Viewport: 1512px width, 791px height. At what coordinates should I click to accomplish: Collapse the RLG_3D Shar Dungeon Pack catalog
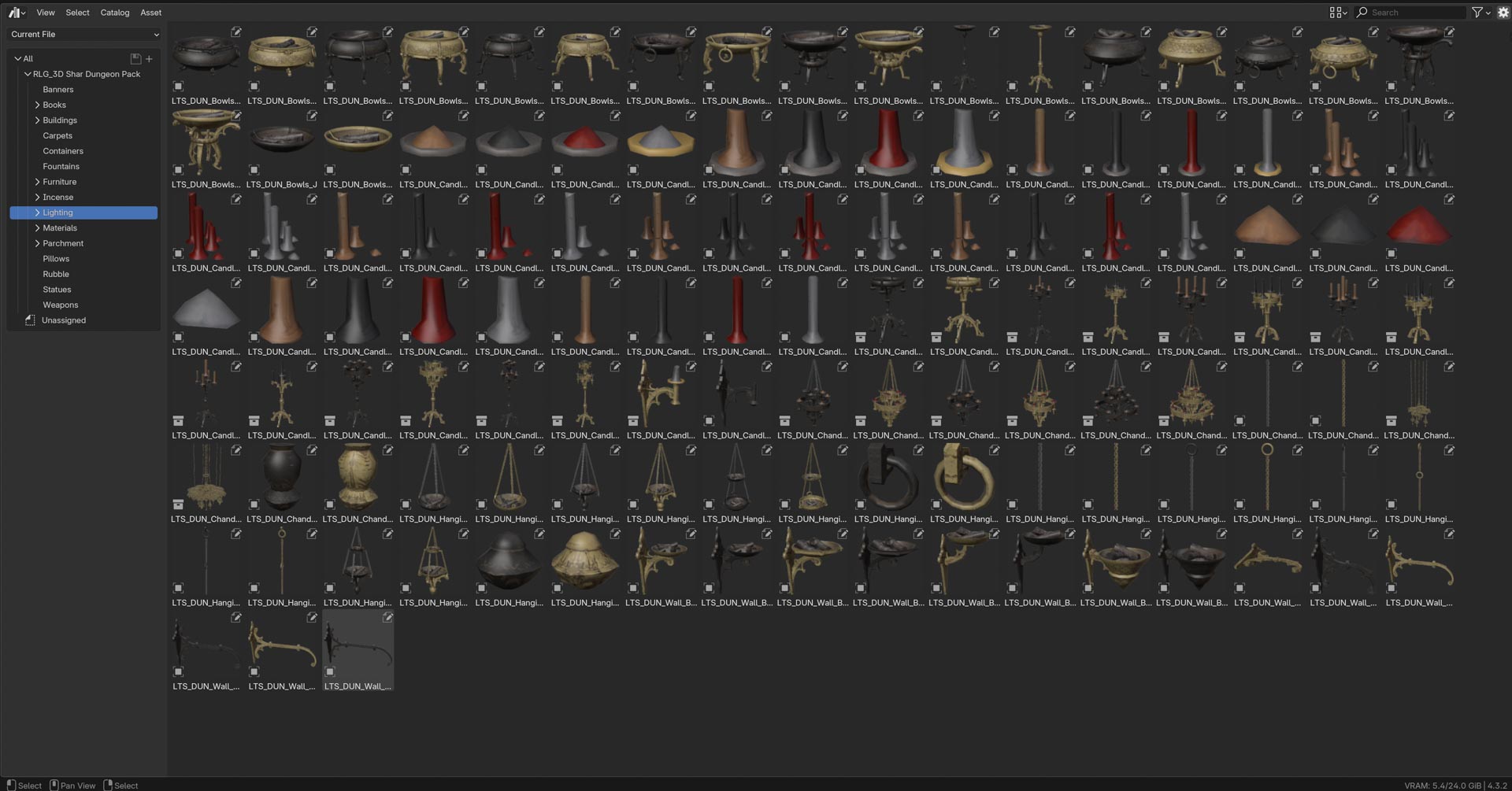tap(28, 74)
